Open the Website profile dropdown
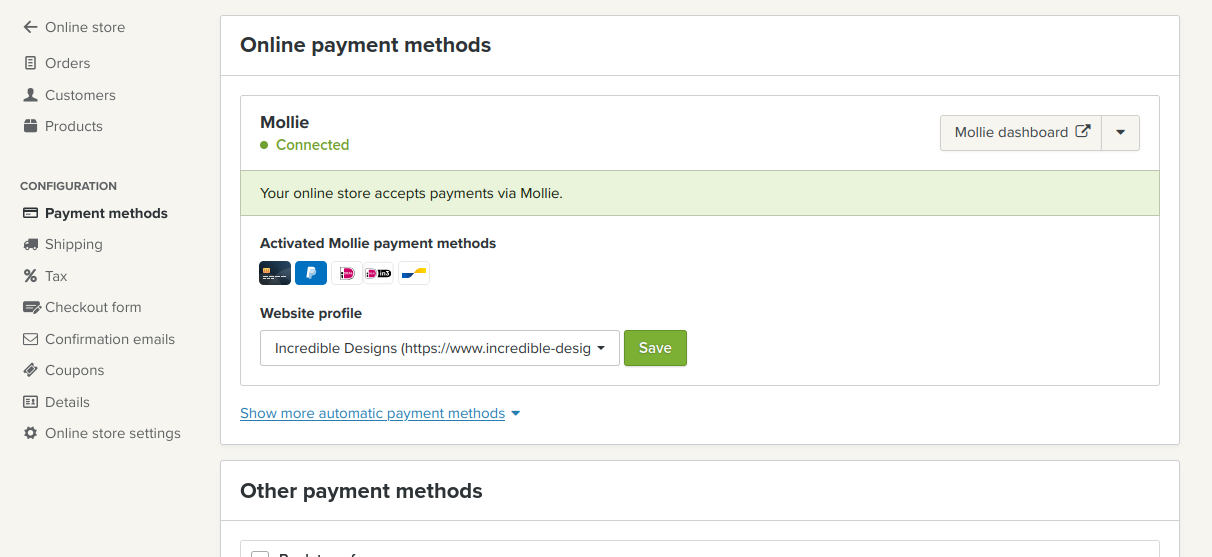The height and width of the screenshot is (557, 1212). pyautogui.click(x=440, y=348)
